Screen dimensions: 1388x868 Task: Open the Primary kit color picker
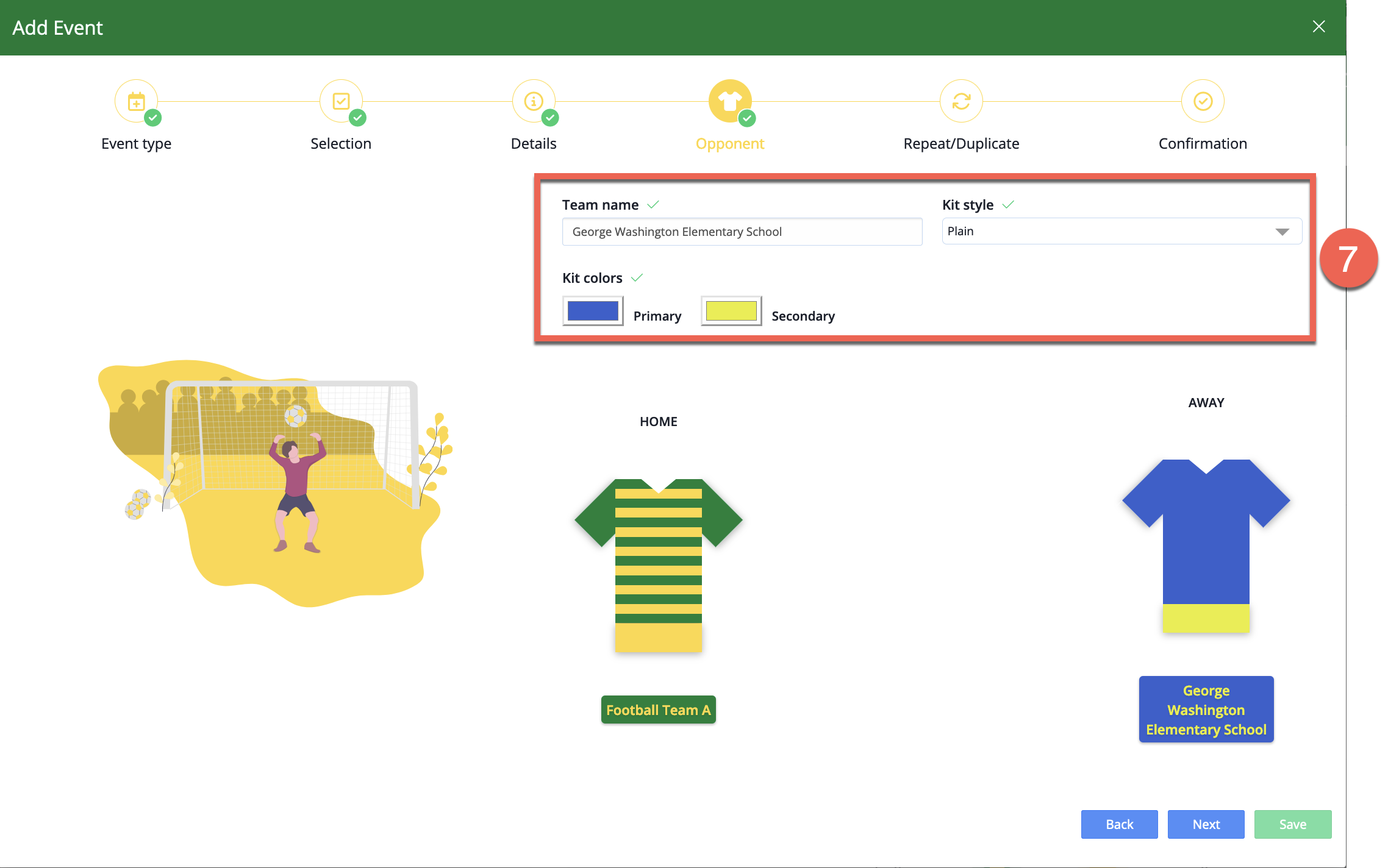point(593,311)
